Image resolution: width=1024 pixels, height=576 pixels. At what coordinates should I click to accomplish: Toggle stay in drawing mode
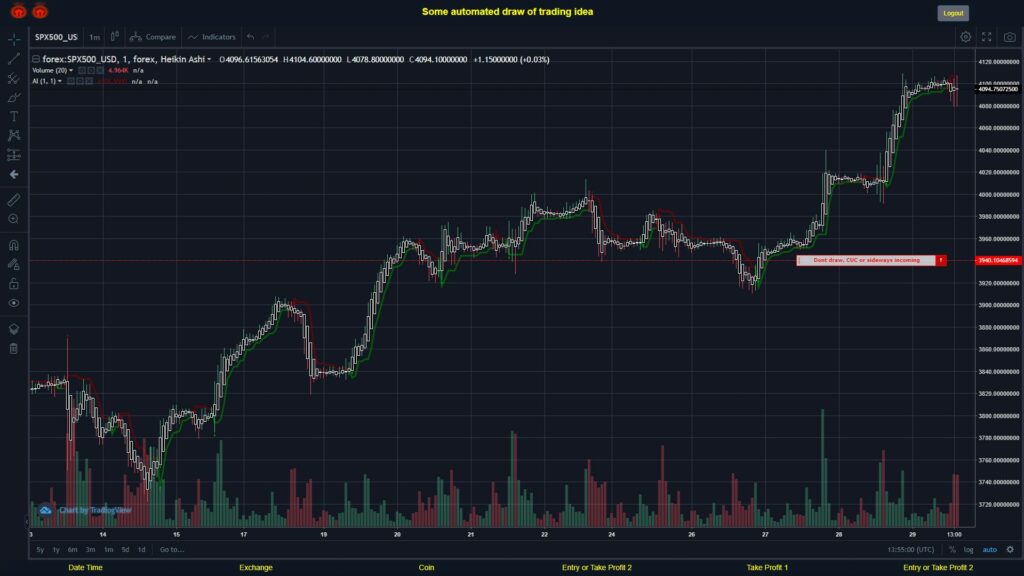point(14,264)
